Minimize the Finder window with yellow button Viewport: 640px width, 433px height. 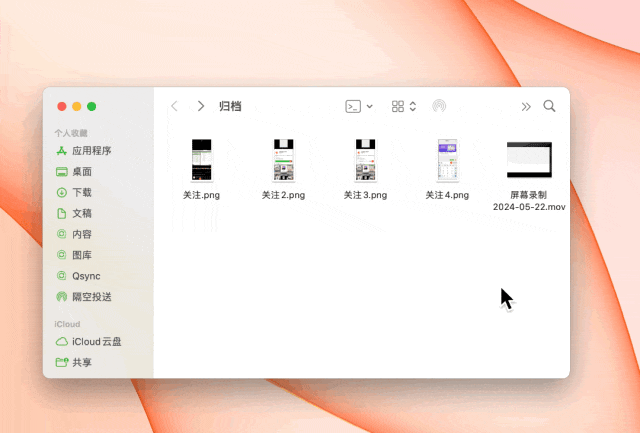click(x=77, y=107)
